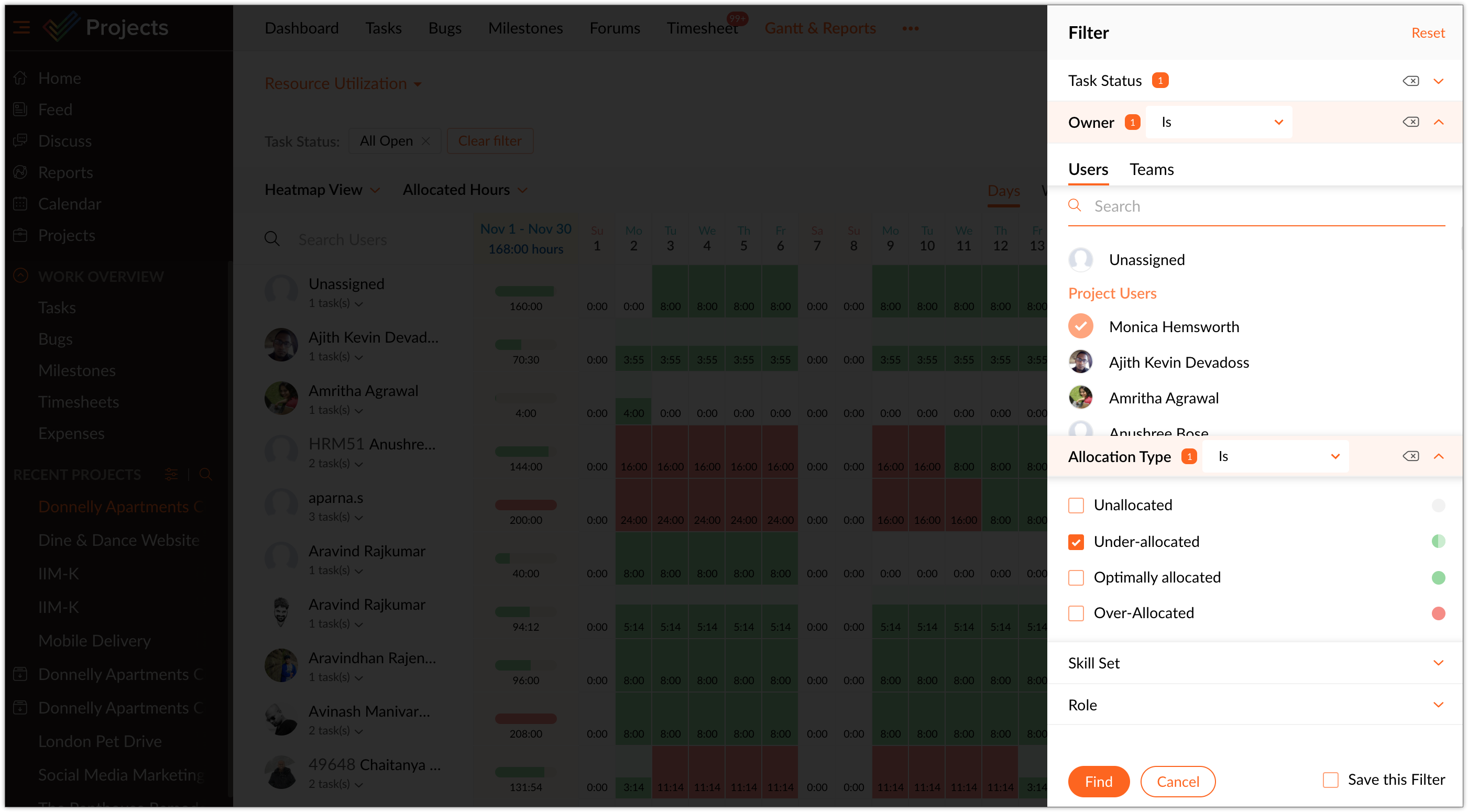Expand the Skill Set section

1438,663
